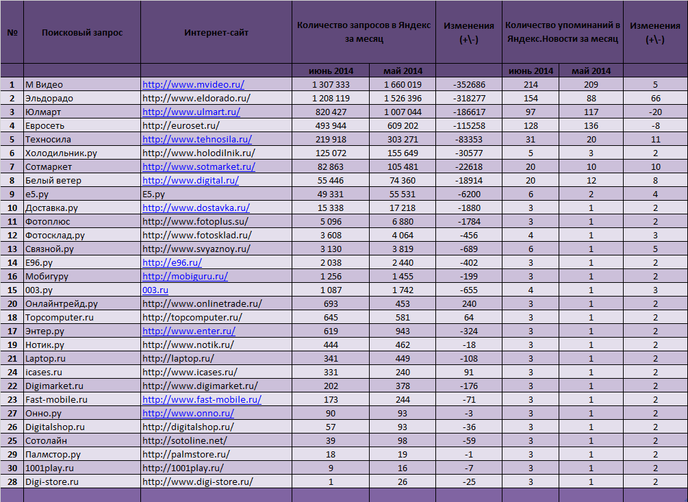Open the mobiguru.ru hyperlink
The height and width of the screenshot is (502, 688).
(x=185, y=276)
